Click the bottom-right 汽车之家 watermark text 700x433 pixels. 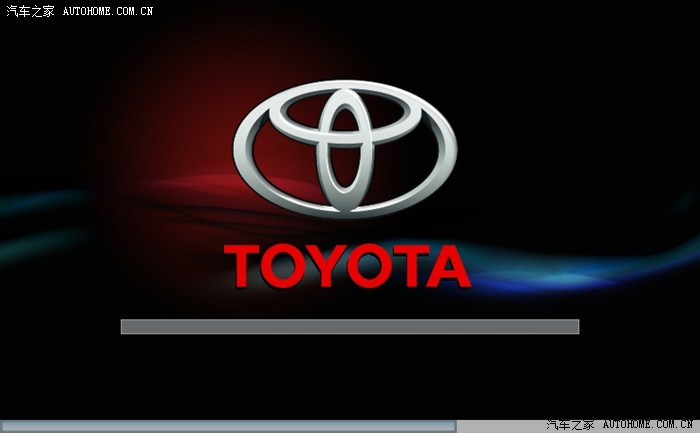[x=570, y=424]
